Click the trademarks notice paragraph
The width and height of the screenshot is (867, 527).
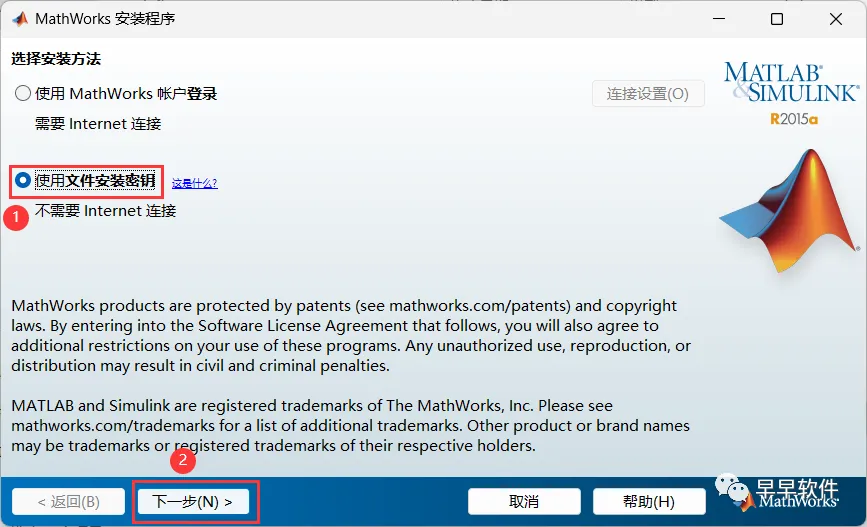[x=351, y=426]
